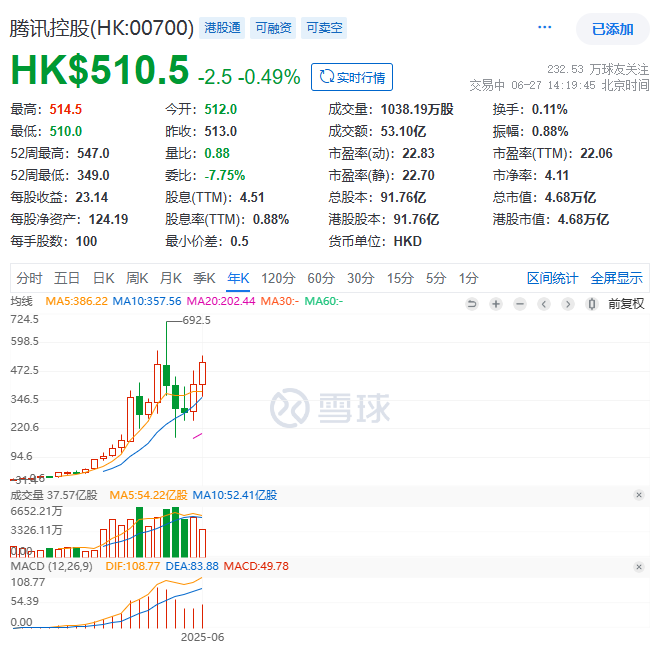Switch to the 五日 chart tab
661x648 pixels.
(67, 278)
